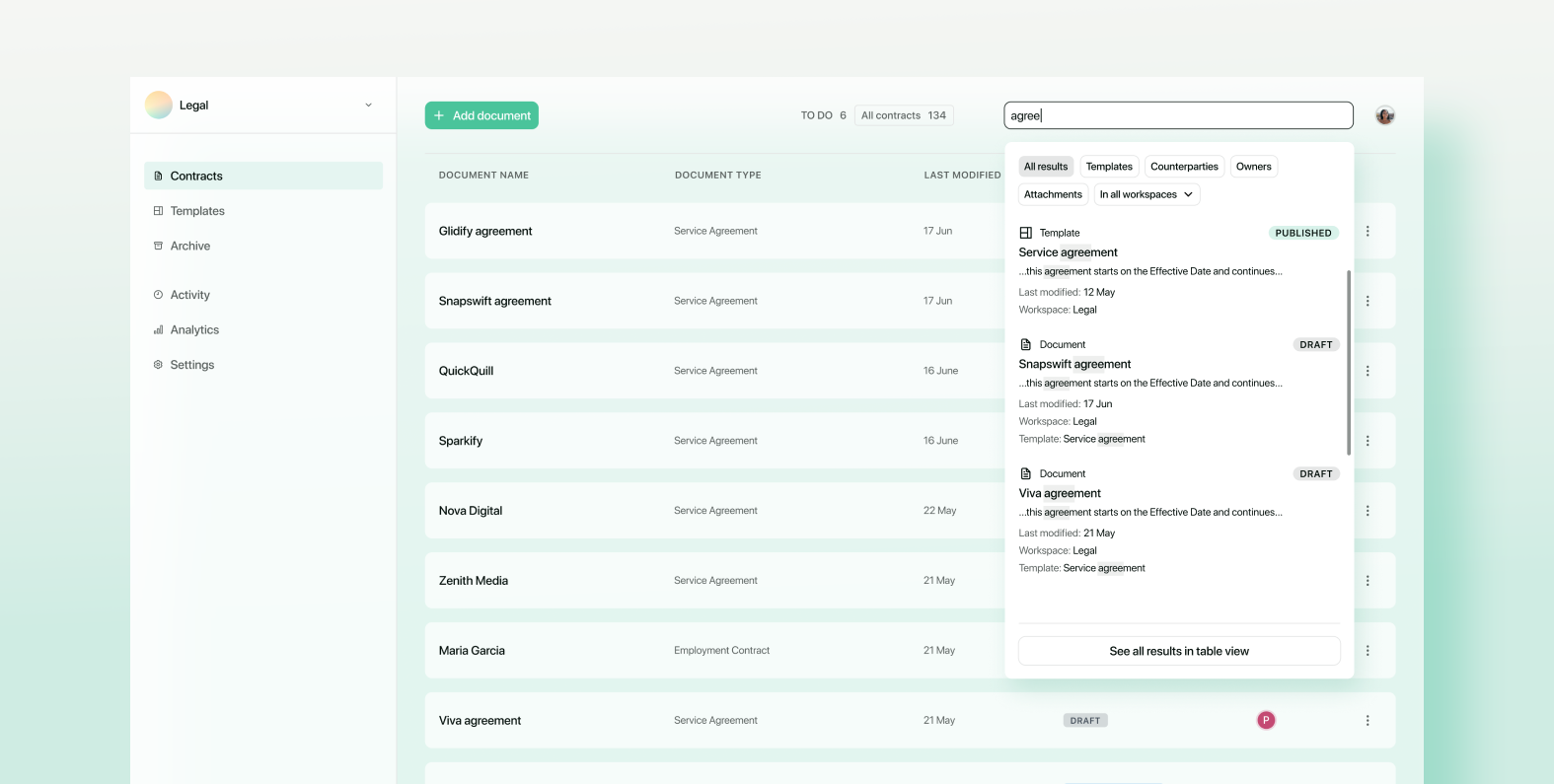Open more options for Viva agreement row

[1368, 721]
